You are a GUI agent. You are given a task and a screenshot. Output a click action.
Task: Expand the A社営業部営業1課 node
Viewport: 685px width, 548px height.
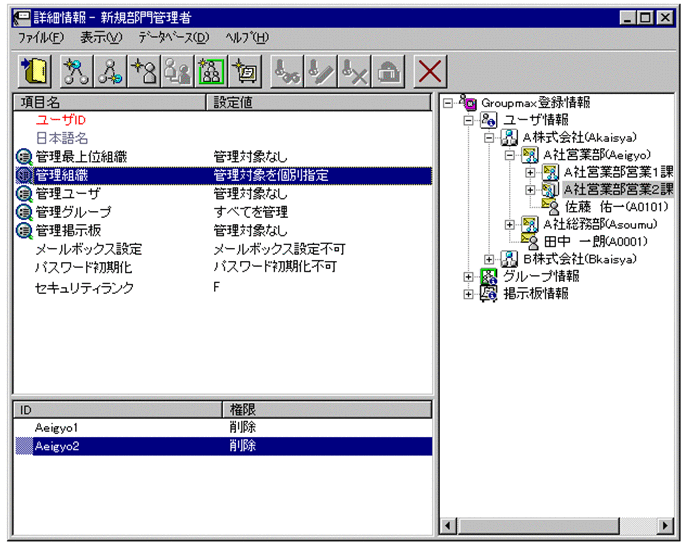(x=530, y=173)
